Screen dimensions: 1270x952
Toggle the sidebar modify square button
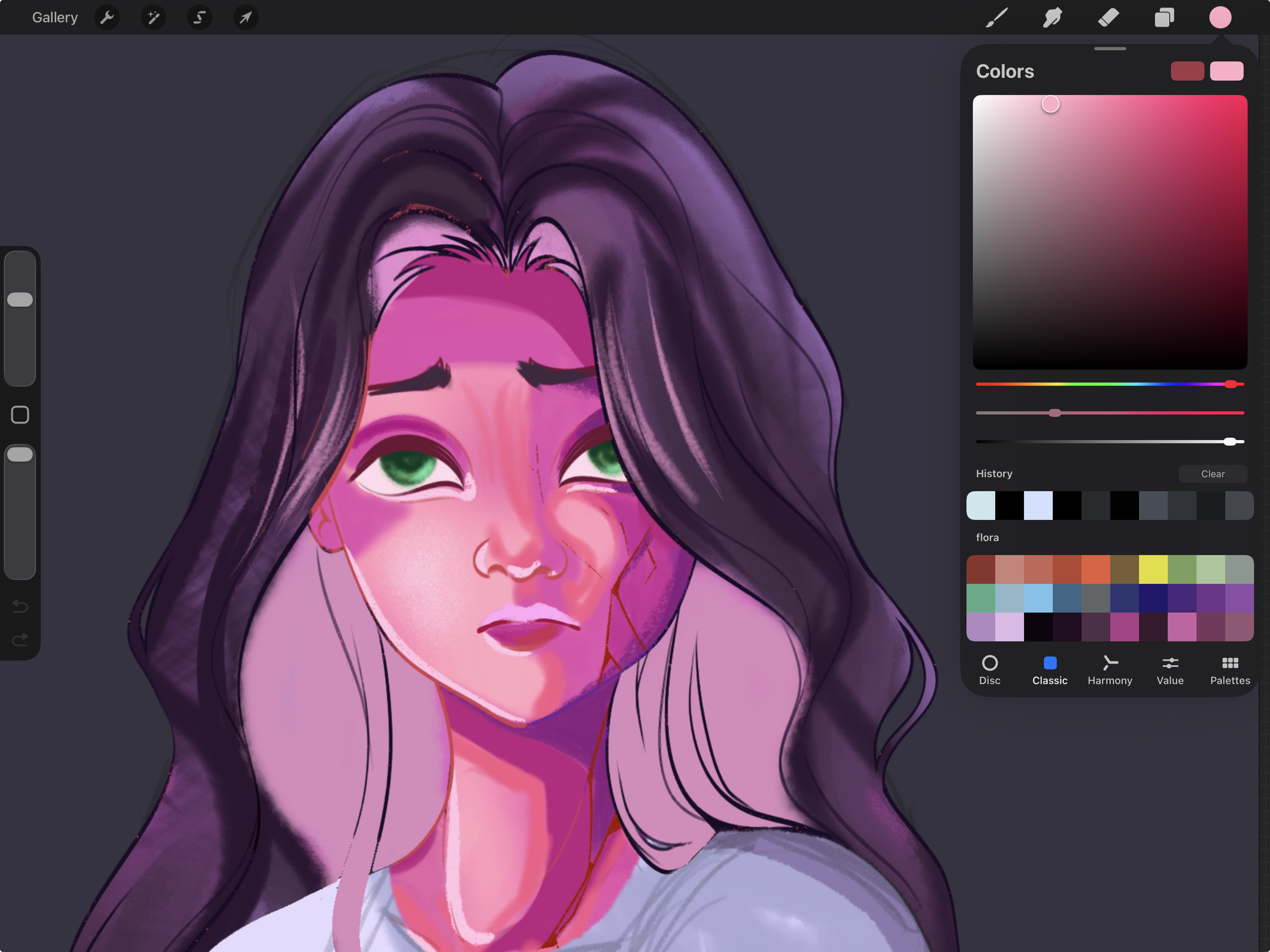click(x=20, y=415)
